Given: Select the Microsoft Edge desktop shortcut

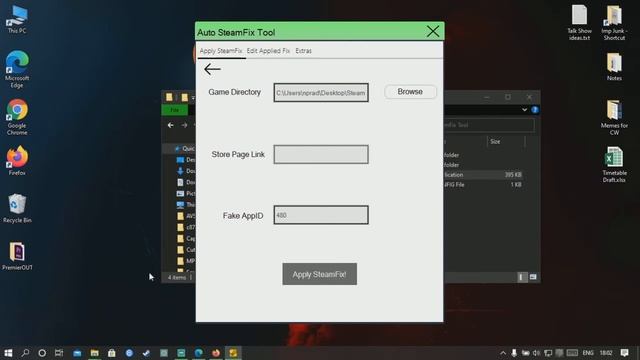Looking at the screenshot, I should point(17,69).
